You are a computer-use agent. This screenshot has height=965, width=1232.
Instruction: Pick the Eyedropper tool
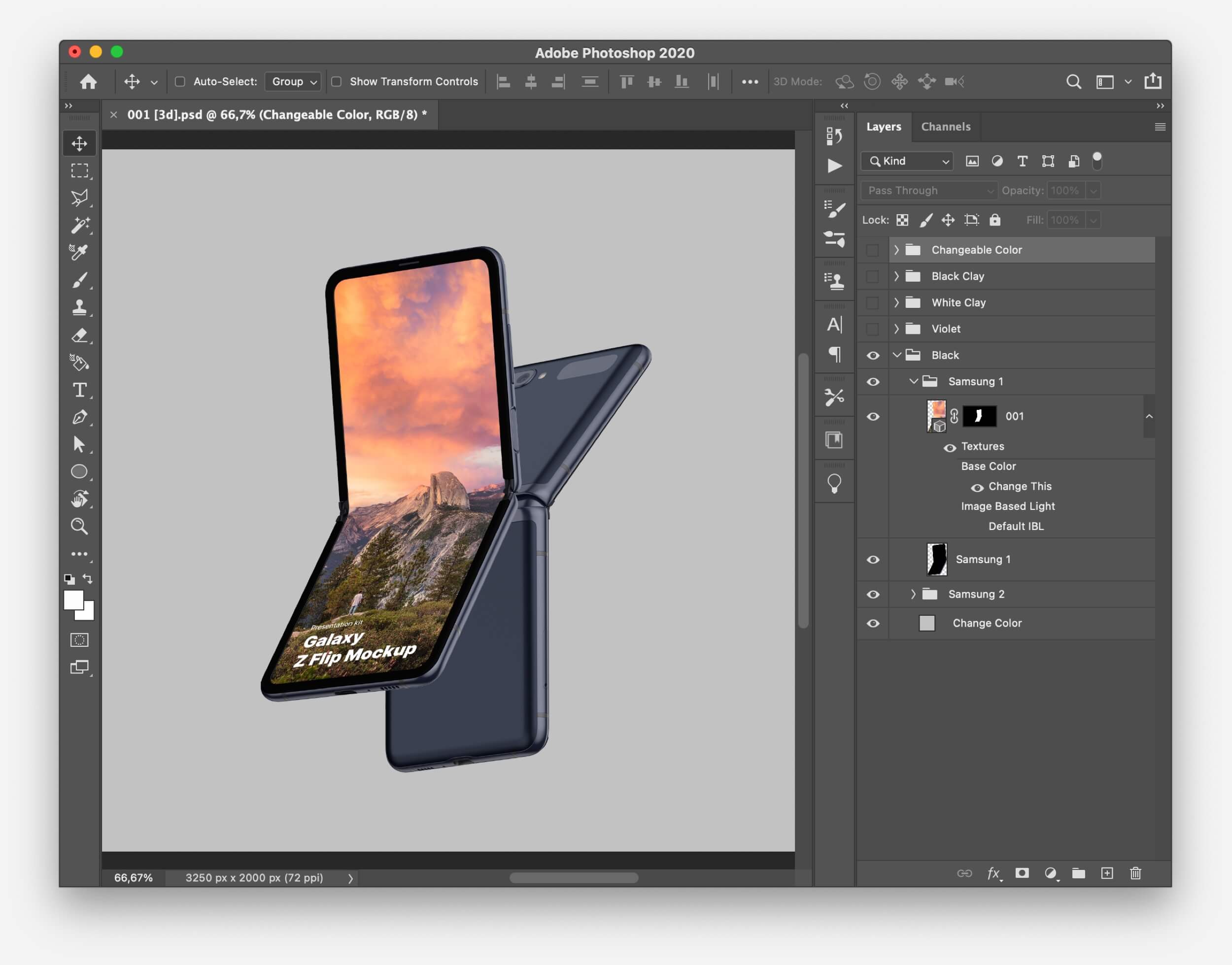(79, 252)
